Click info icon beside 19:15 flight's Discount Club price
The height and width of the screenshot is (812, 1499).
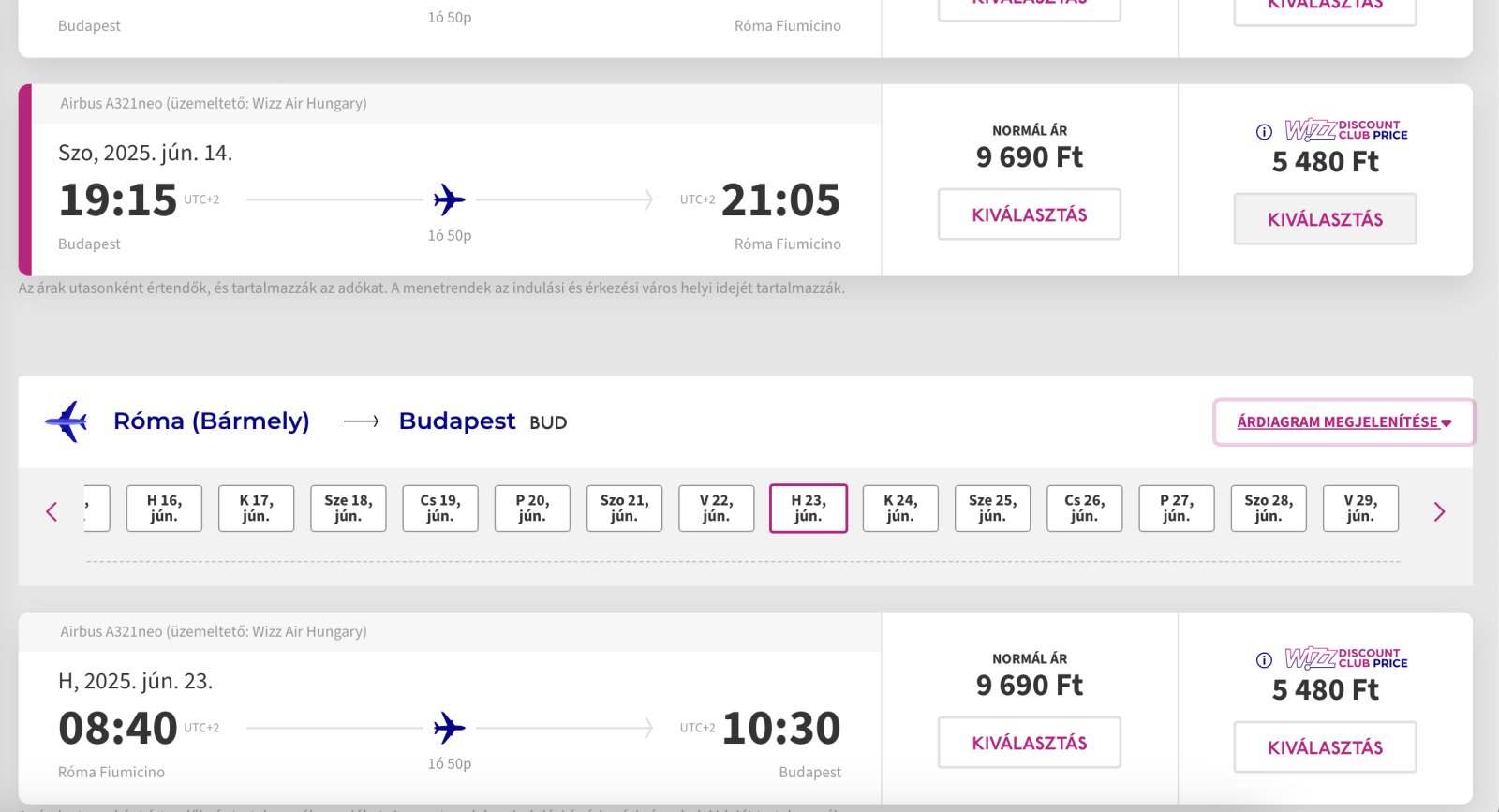click(x=1264, y=132)
